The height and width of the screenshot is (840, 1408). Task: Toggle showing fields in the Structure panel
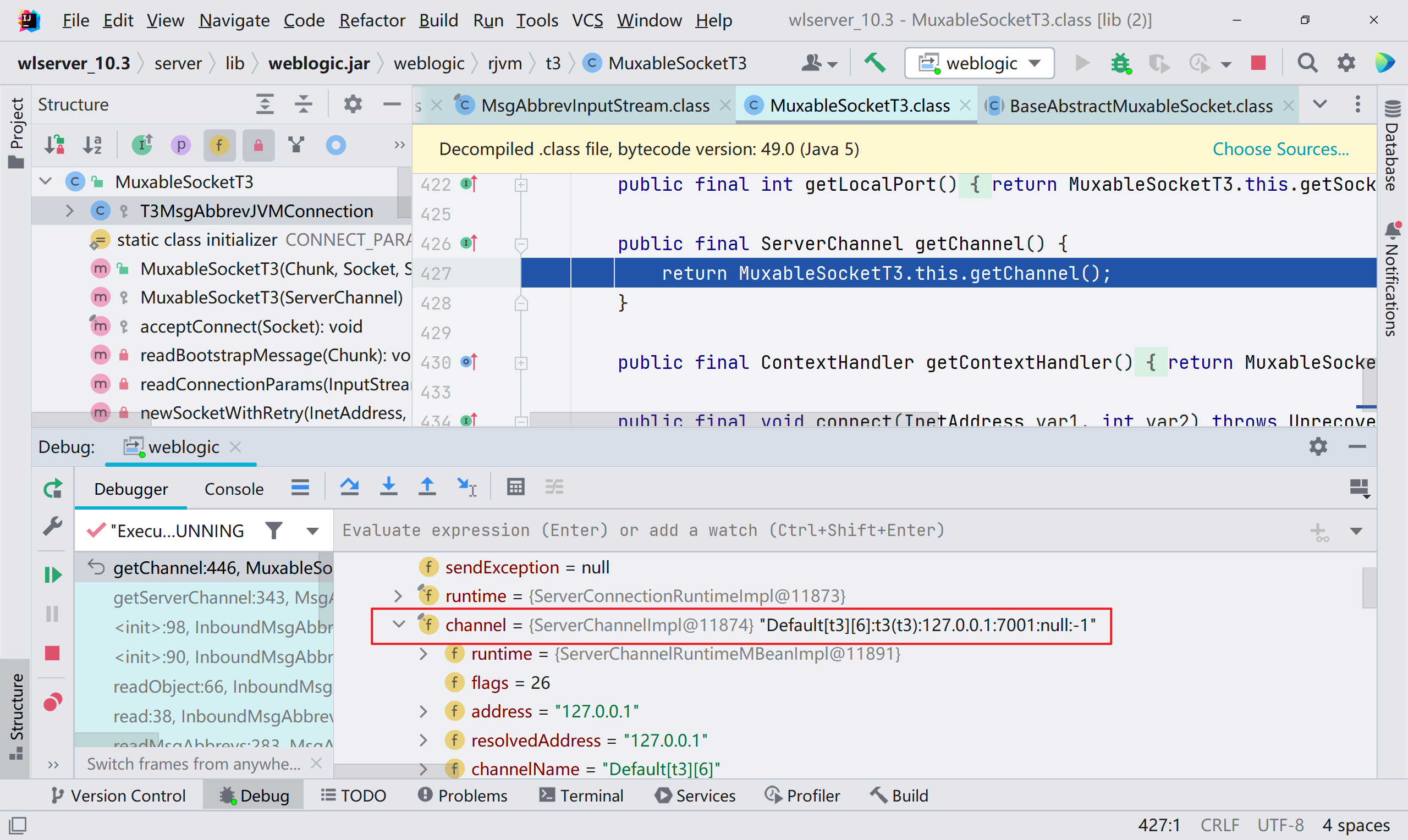tap(219, 145)
